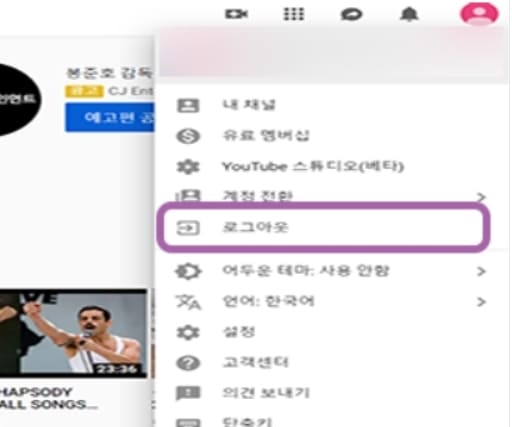Image resolution: width=512 pixels, height=427 pixels.
Task: Click the 계정 전환 switch account icon
Action: (x=188, y=196)
